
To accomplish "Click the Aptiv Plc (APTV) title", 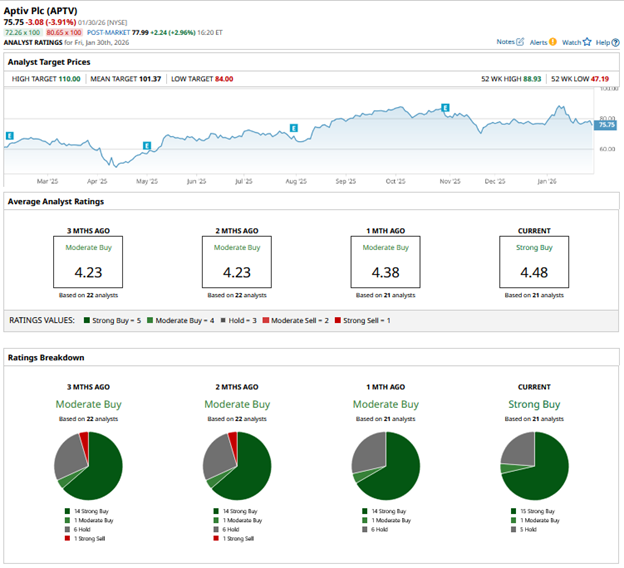I will point(46,8).
